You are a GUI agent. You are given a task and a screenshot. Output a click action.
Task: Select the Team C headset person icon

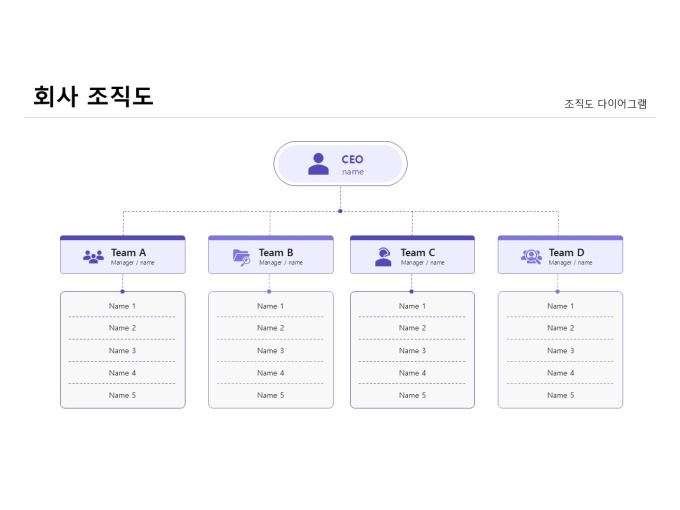click(383, 257)
